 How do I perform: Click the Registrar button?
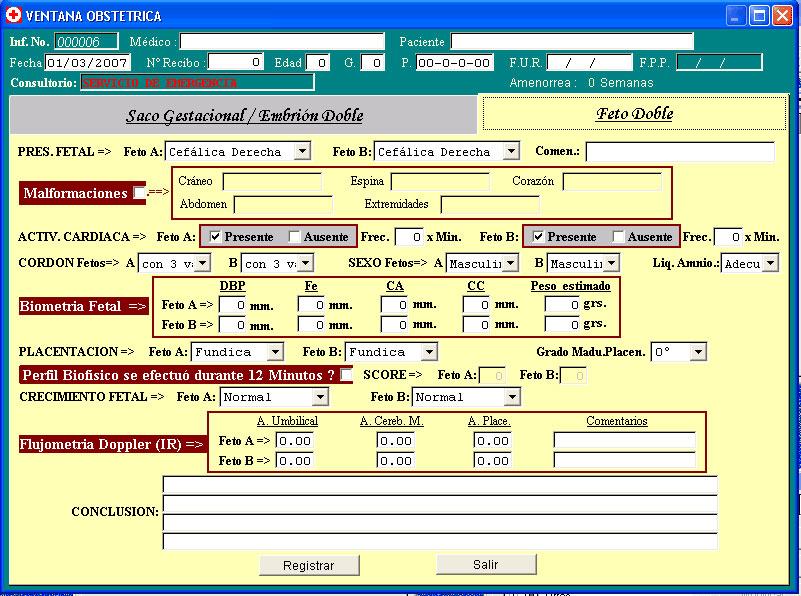pyautogui.click(x=309, y=565)
